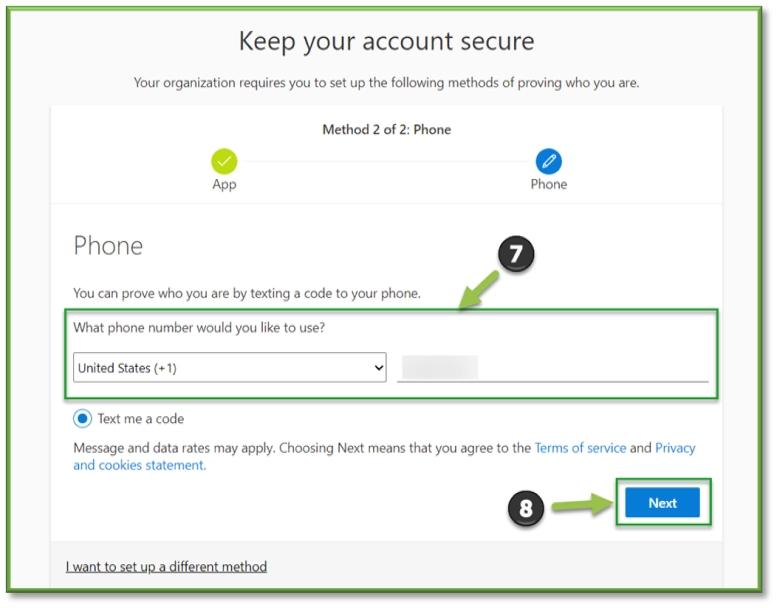Click the blue Next button
This screenshot has height=608, width=777.
[x=662, y=502]
